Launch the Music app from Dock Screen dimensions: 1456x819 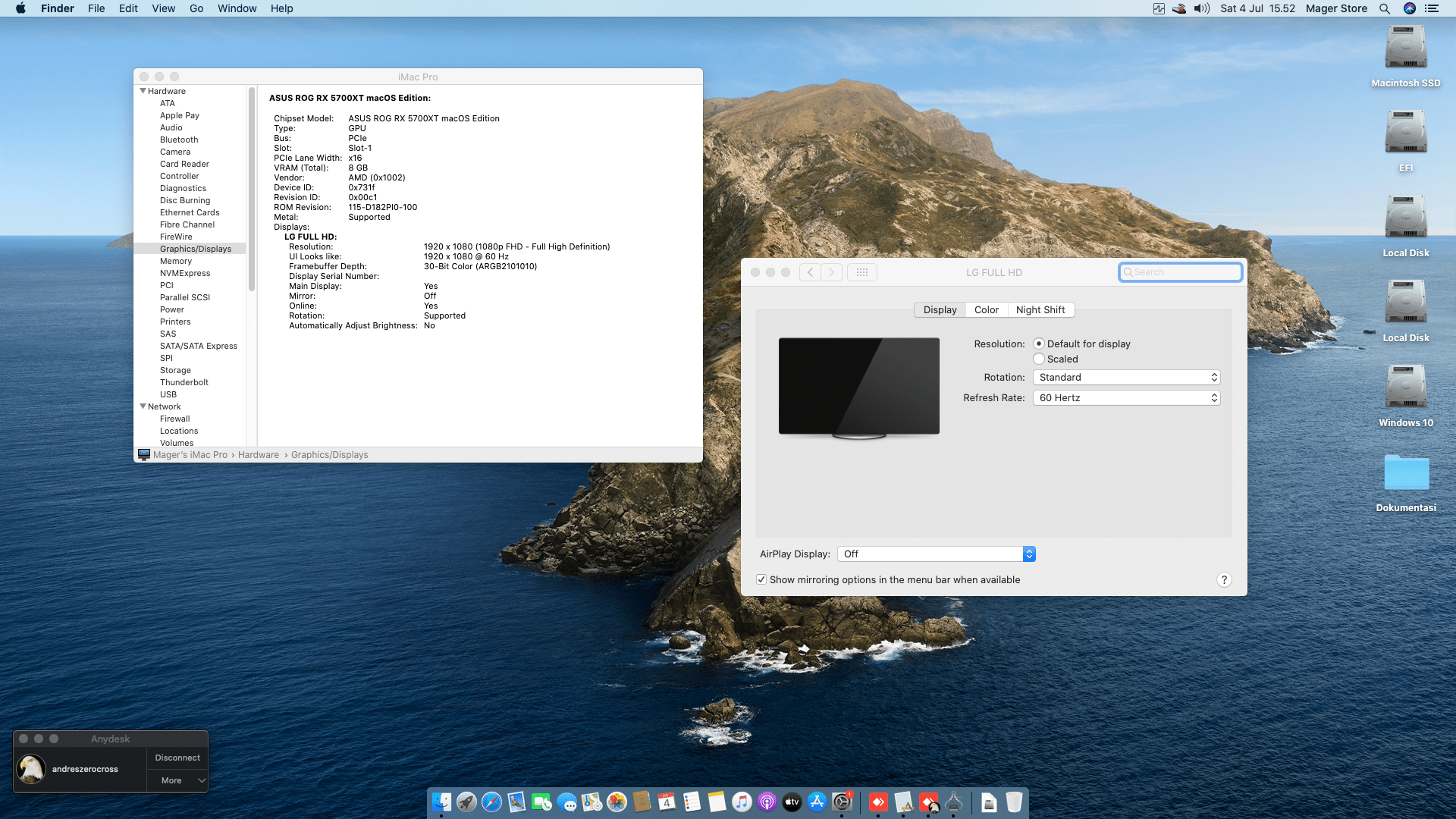742,802
